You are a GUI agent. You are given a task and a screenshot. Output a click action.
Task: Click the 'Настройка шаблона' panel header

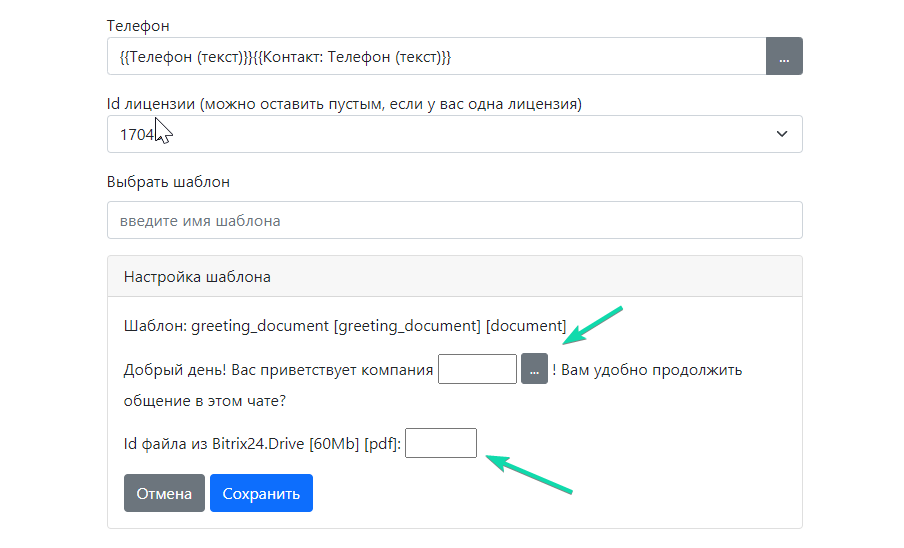[197, 277]
